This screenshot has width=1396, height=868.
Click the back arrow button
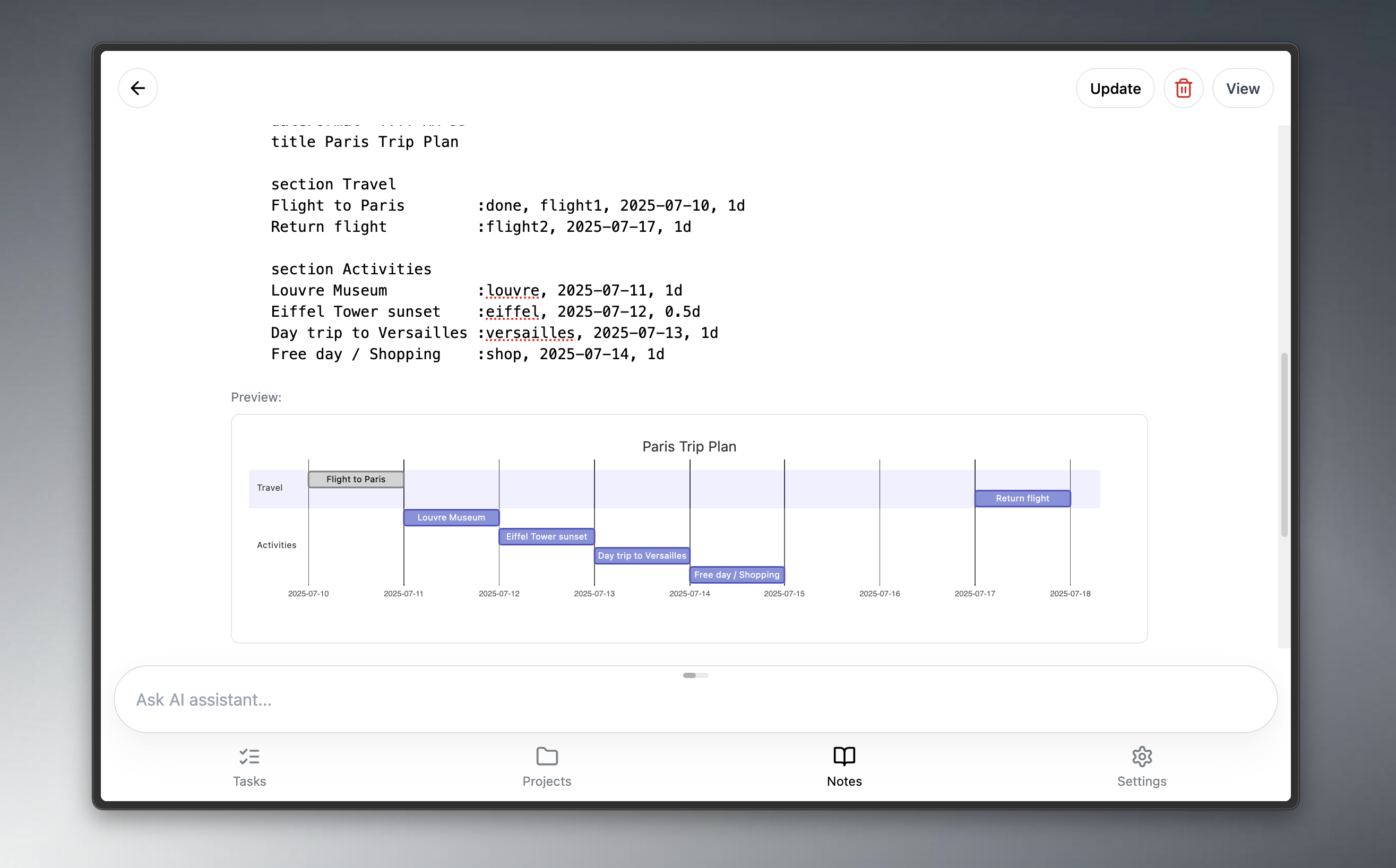click(138, 88)
